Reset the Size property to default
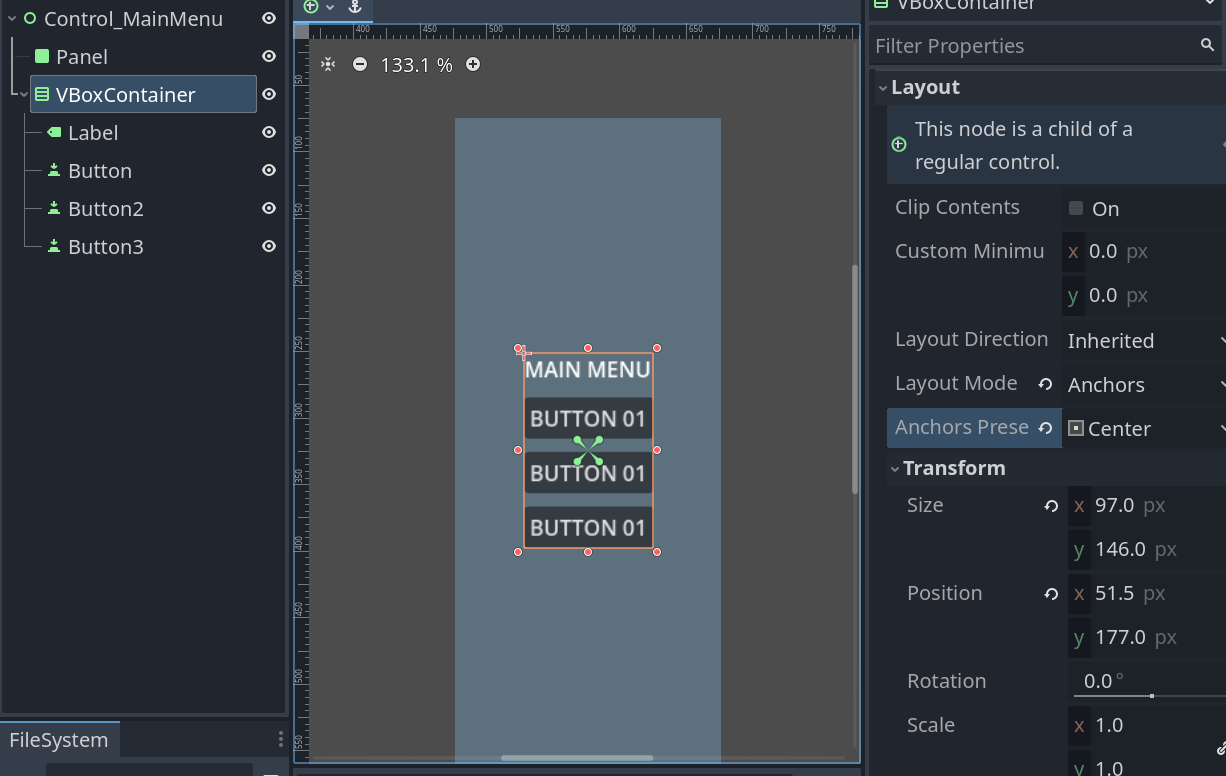The image size is (1226, 776). pyautogui.click(x=1051, y=506)
